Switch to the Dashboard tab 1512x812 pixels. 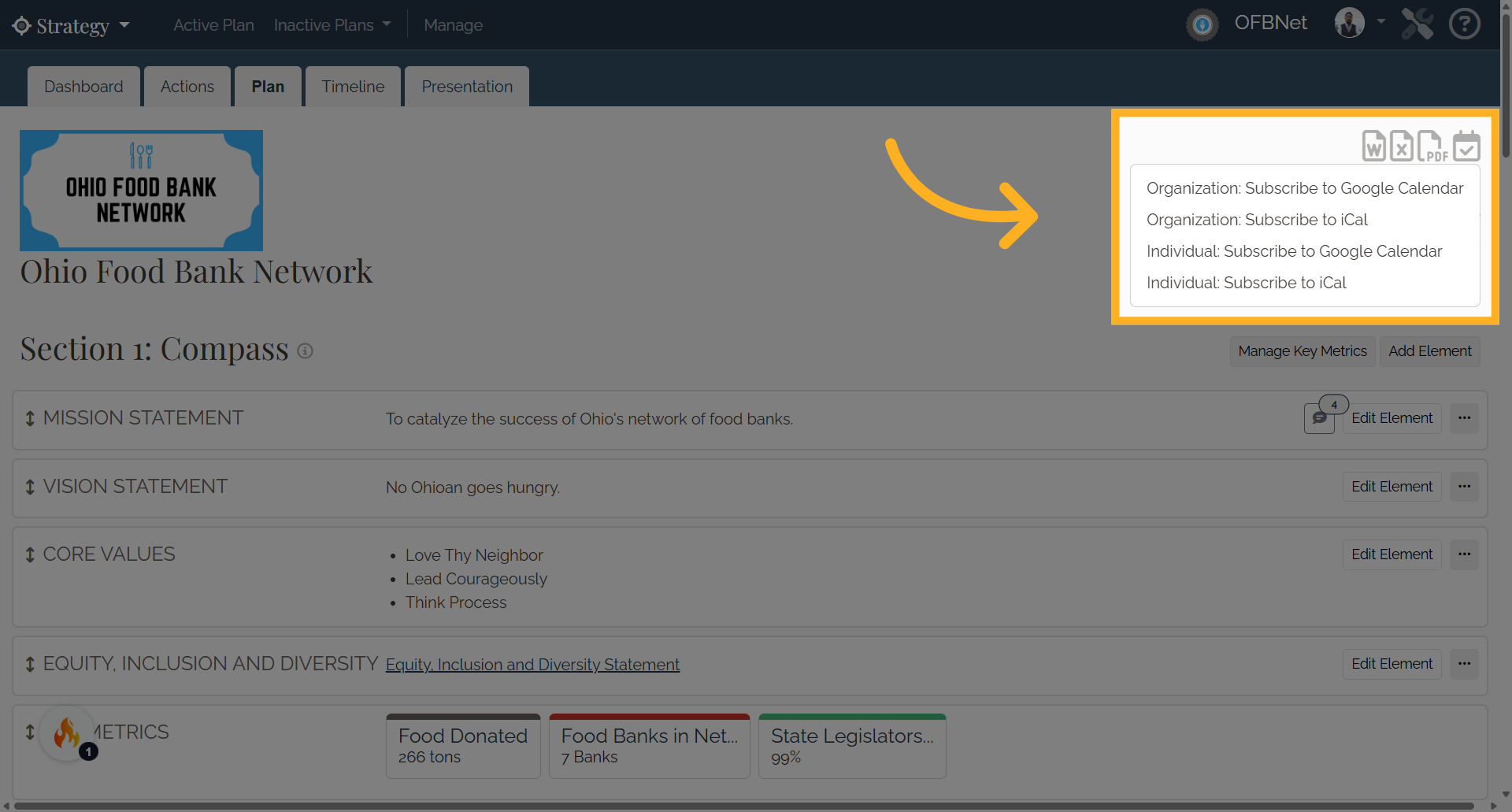point(83,87)
